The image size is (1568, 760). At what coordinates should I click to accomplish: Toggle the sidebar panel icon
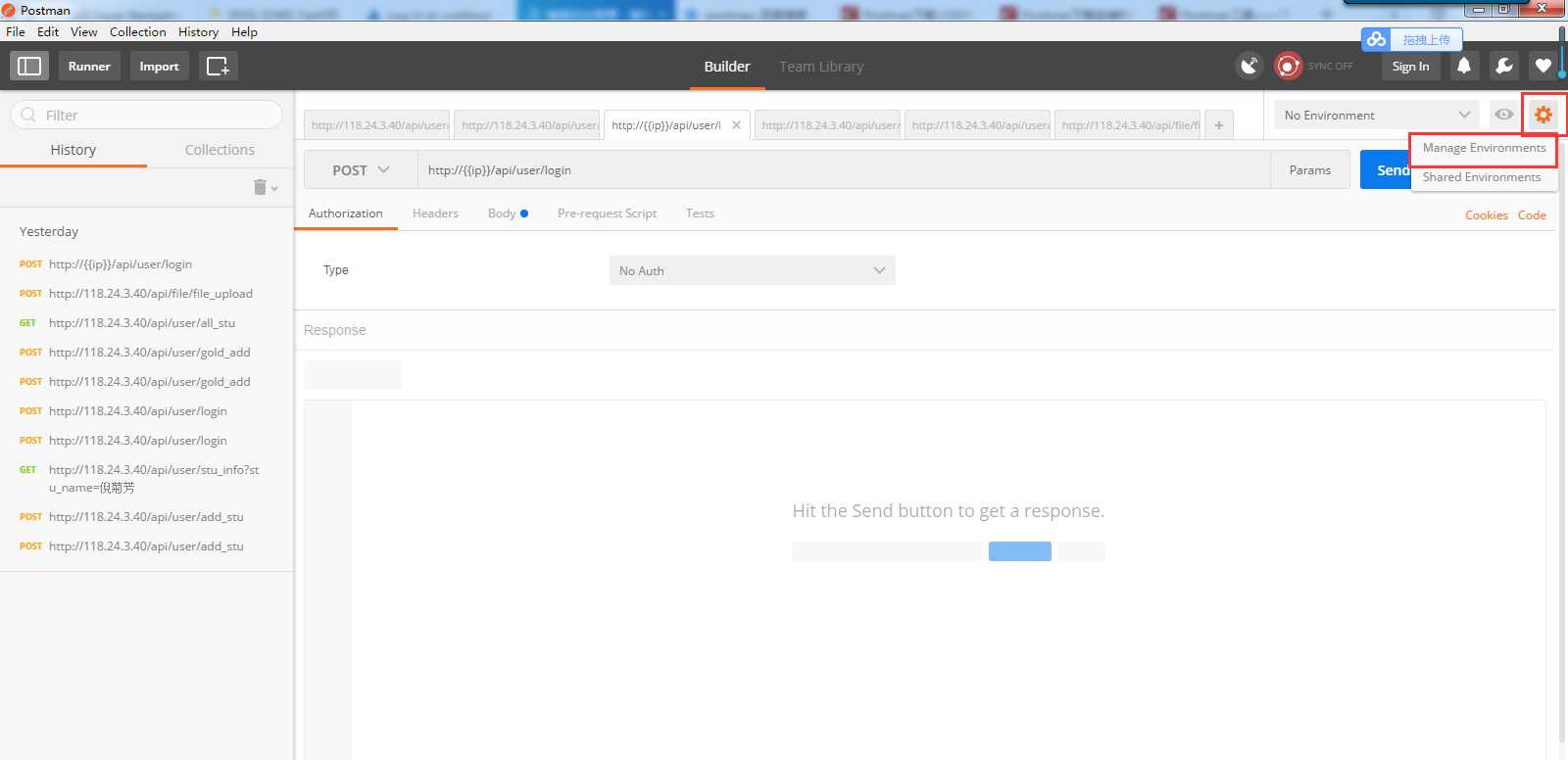[x=29, y=66]
